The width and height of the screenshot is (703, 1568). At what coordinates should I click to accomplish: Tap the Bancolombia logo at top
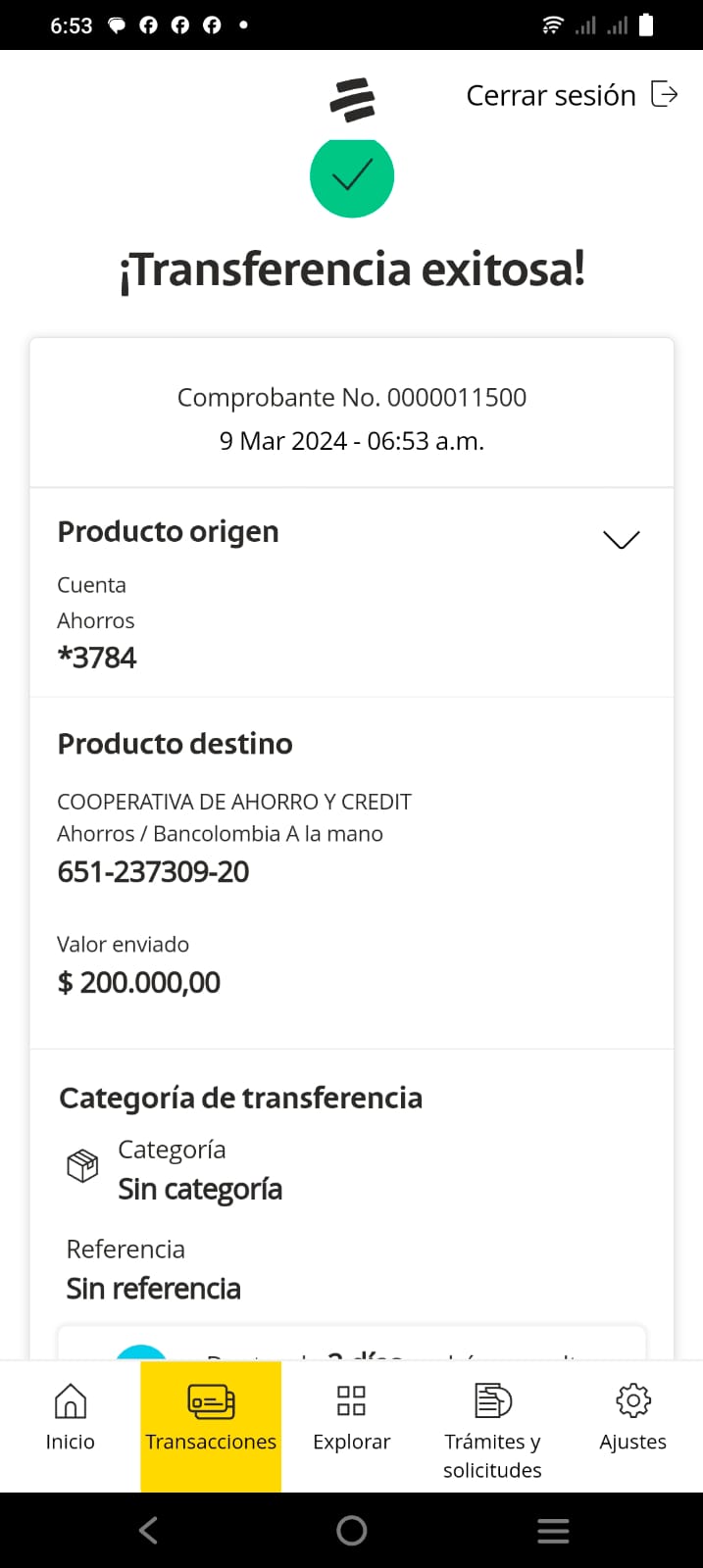(352, 99)
